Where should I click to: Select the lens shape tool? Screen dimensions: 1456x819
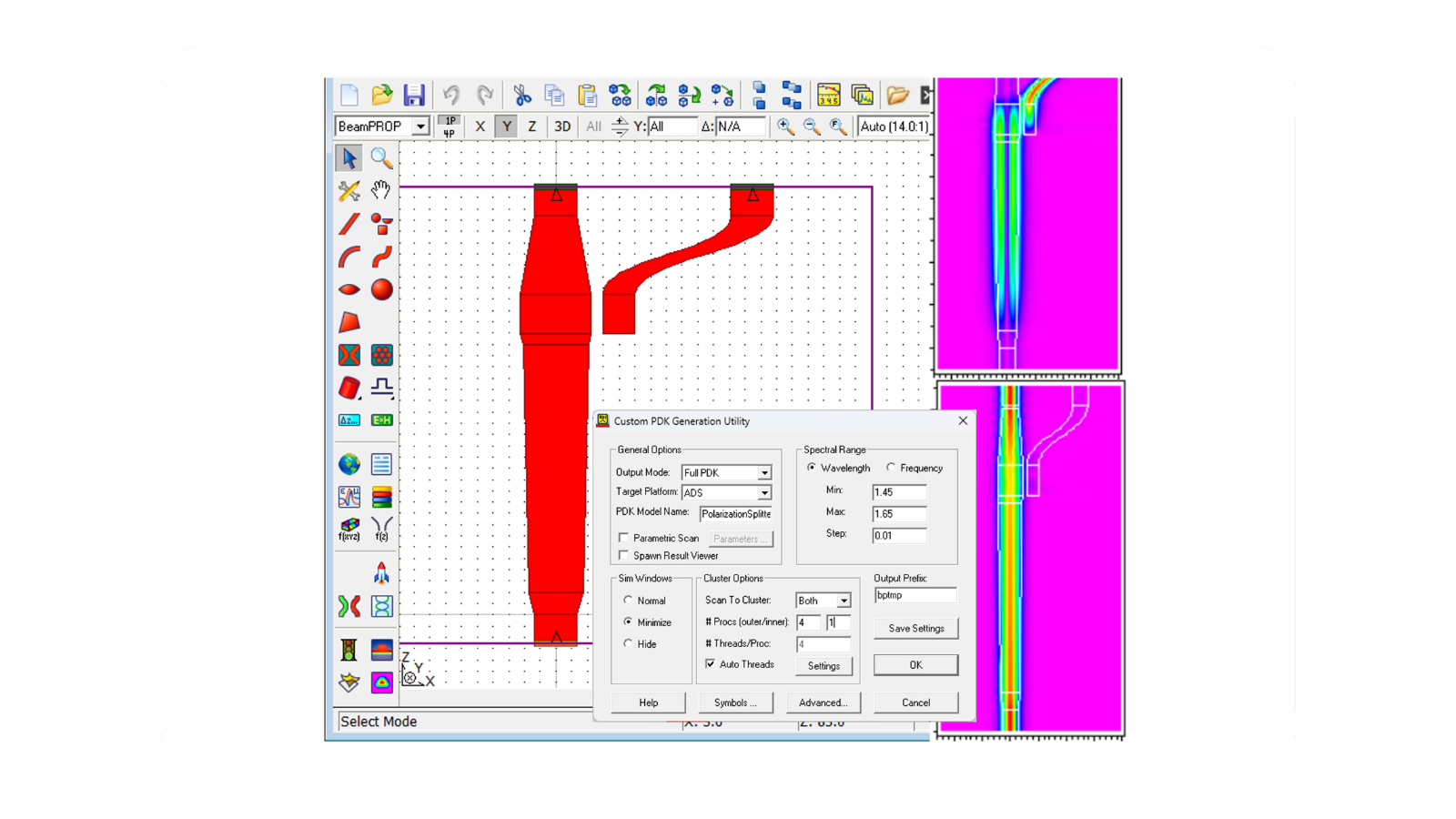pos(349,289)
